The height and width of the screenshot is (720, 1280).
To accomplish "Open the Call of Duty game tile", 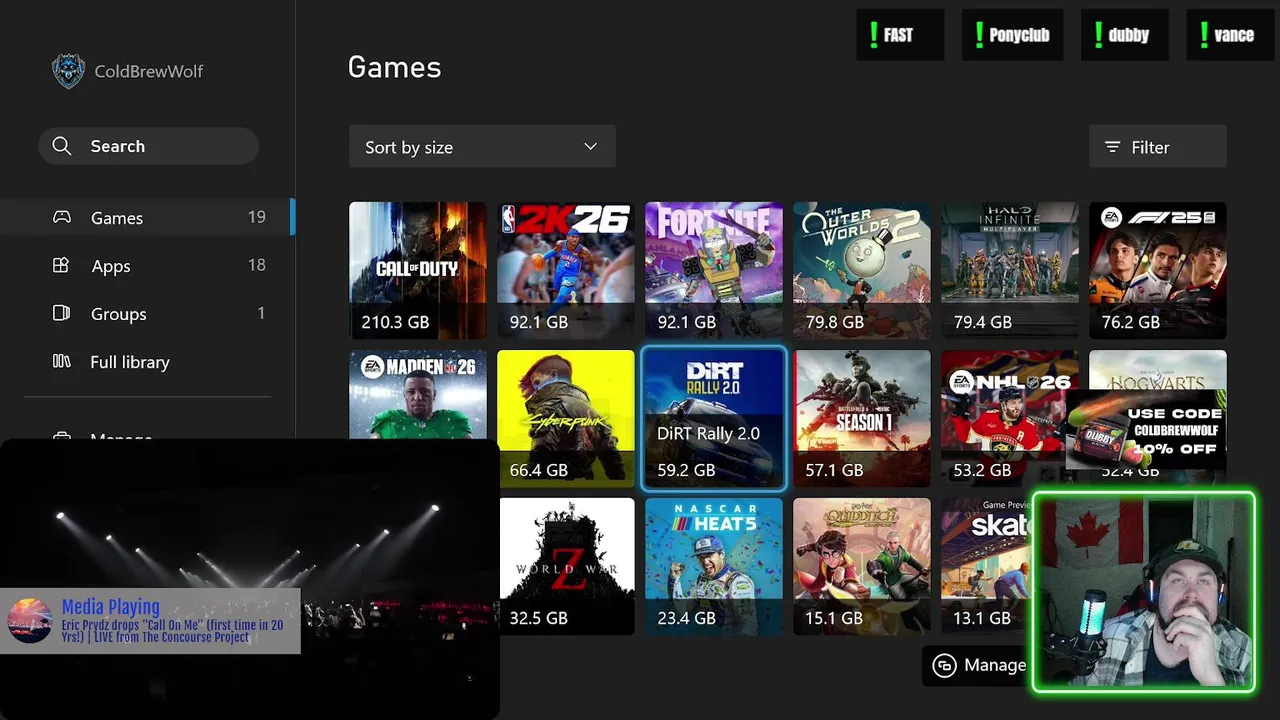I will tap(418, 270).
